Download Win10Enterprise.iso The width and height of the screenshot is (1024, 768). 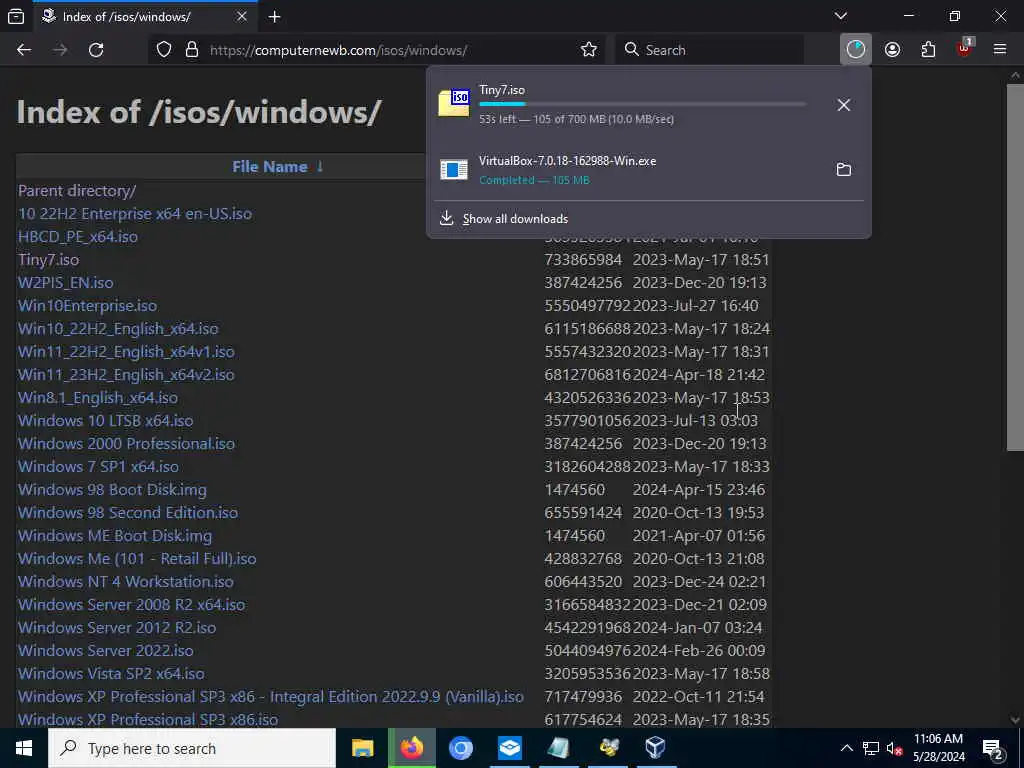[x=88, y=306]
